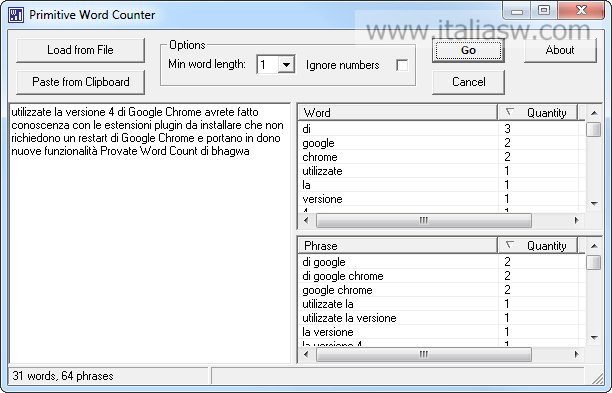Click Load from File button

coord(80,50)
